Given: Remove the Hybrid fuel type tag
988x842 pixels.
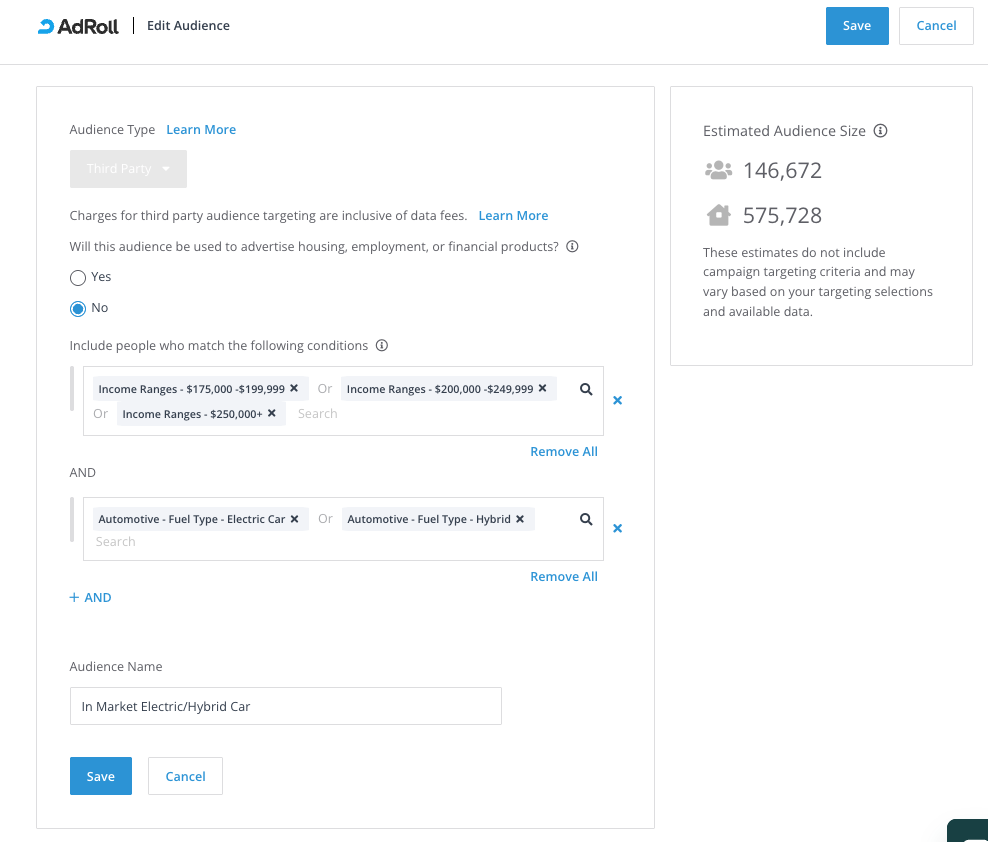Looking at the screenshot, I should coord(520,519).
